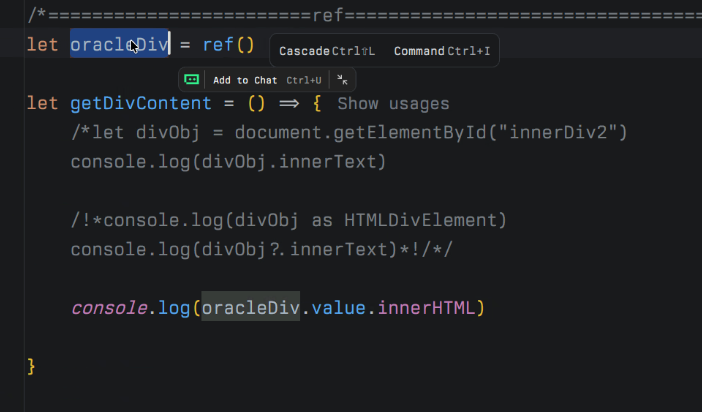Click highlighted oracleDiv inside console.log
702x412 pixels.
[x=250, y=308]
